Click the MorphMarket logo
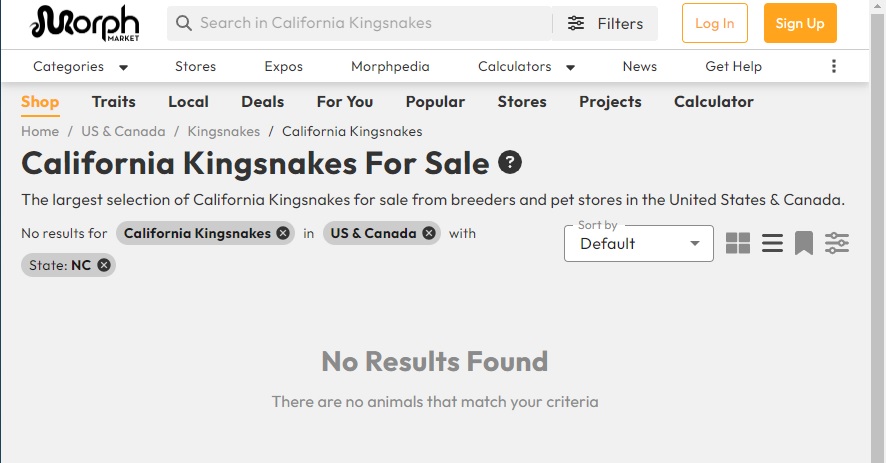The image size is (886, 463). pos(85,23)
